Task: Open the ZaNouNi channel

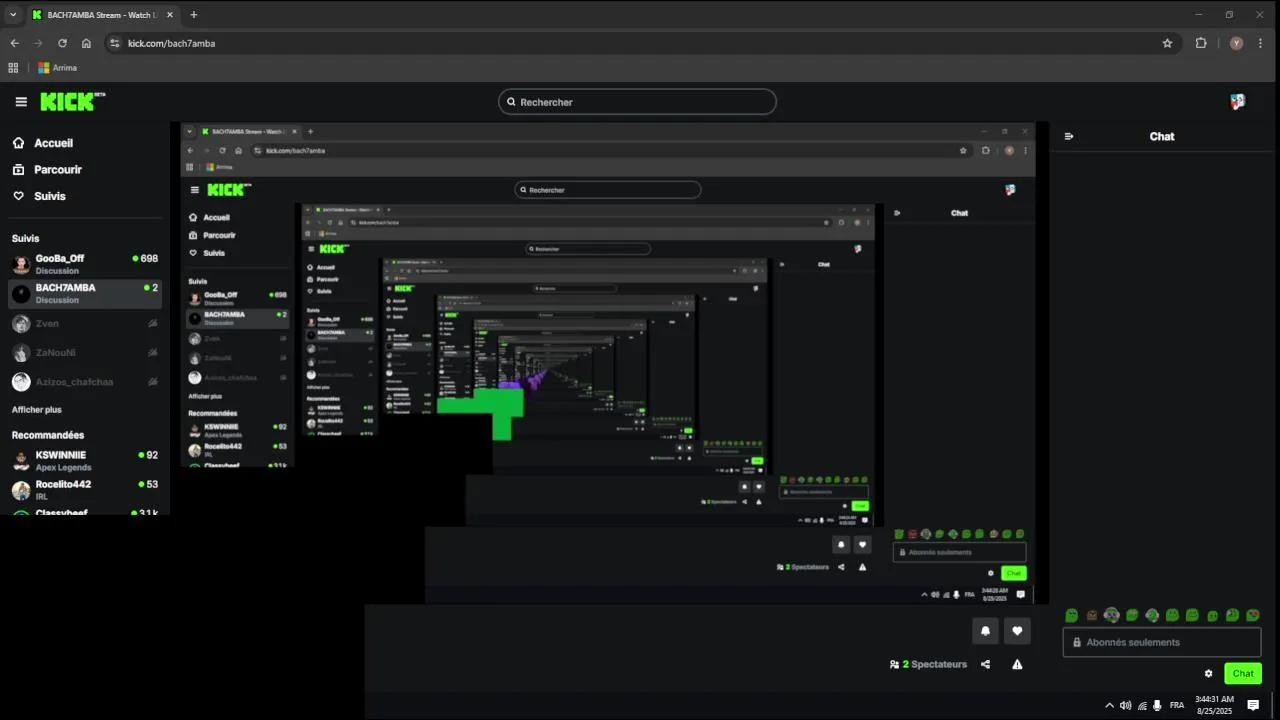Action: 85,352
